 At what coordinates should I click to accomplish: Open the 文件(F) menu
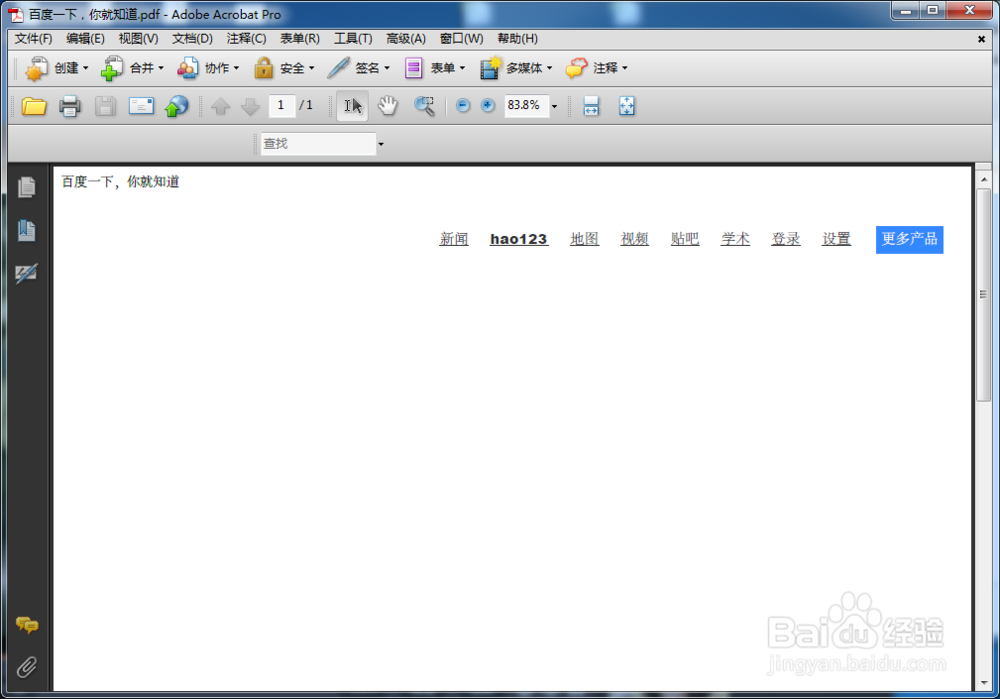coord(33,39)
